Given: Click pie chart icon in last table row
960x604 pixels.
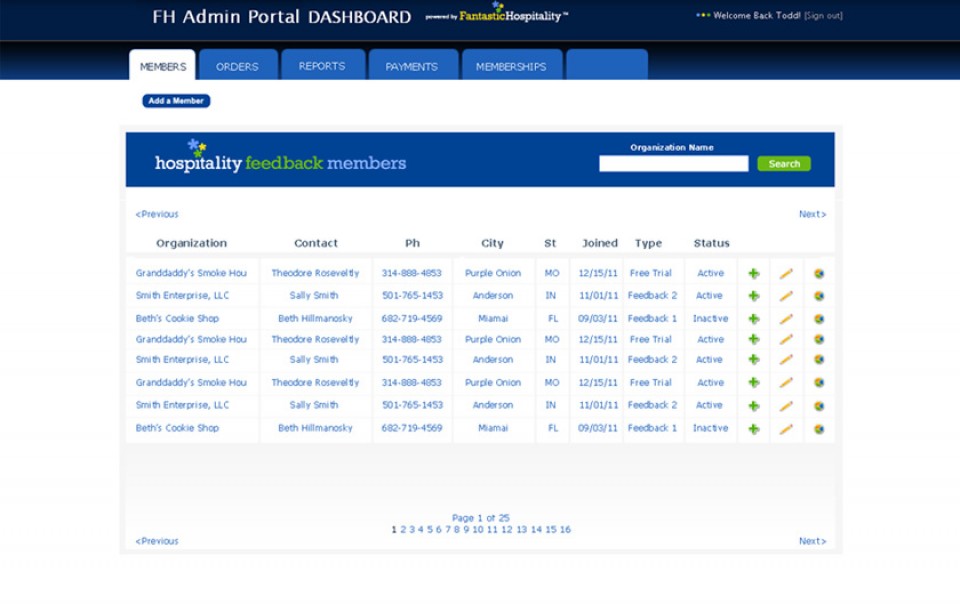Looking at the screenshot, I should (819, 429).
